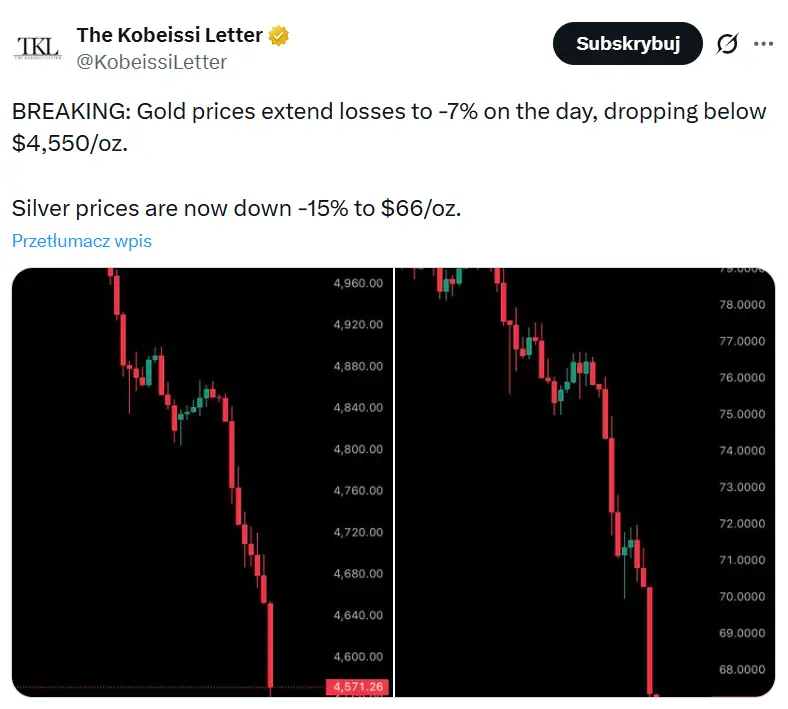Click the TKL profile avatar
The height and width of the screenshot is (709, 788).
(38, 47)
